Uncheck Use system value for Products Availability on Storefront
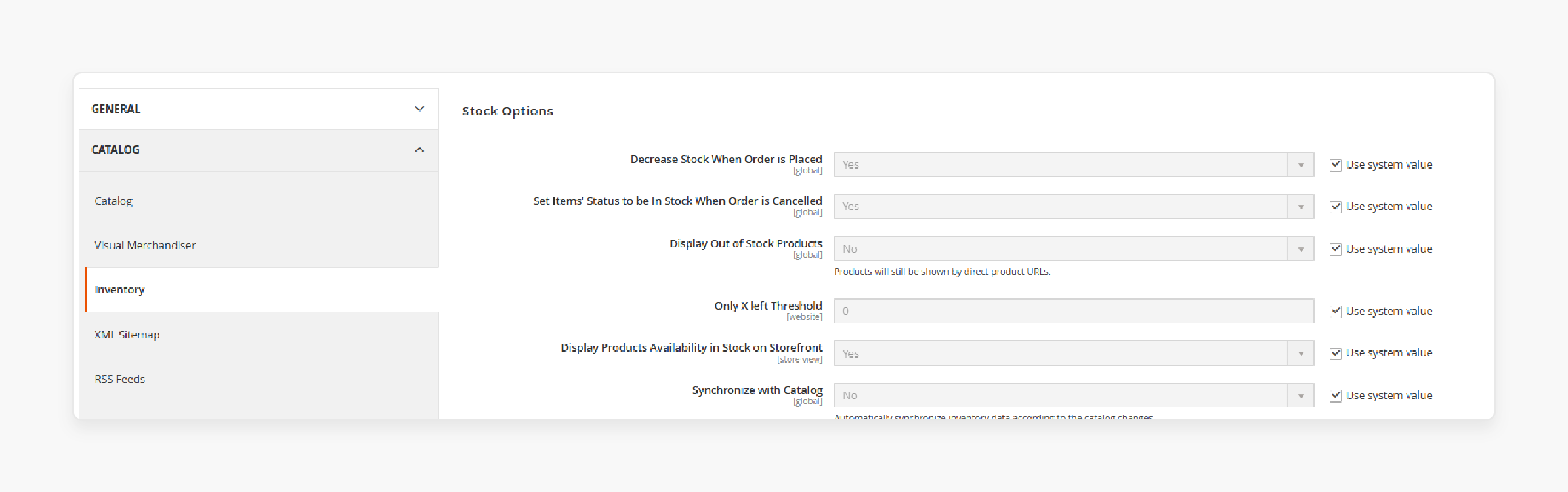 tap(1336, 353)
